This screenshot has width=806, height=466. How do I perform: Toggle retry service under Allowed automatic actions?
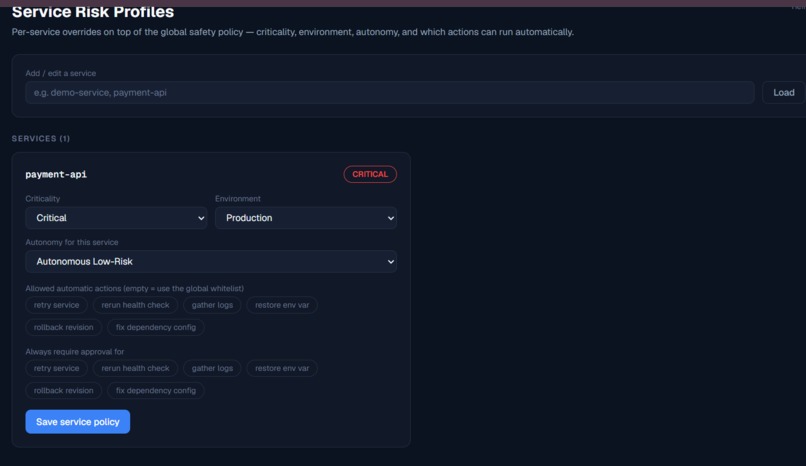(x=57, y=305)
